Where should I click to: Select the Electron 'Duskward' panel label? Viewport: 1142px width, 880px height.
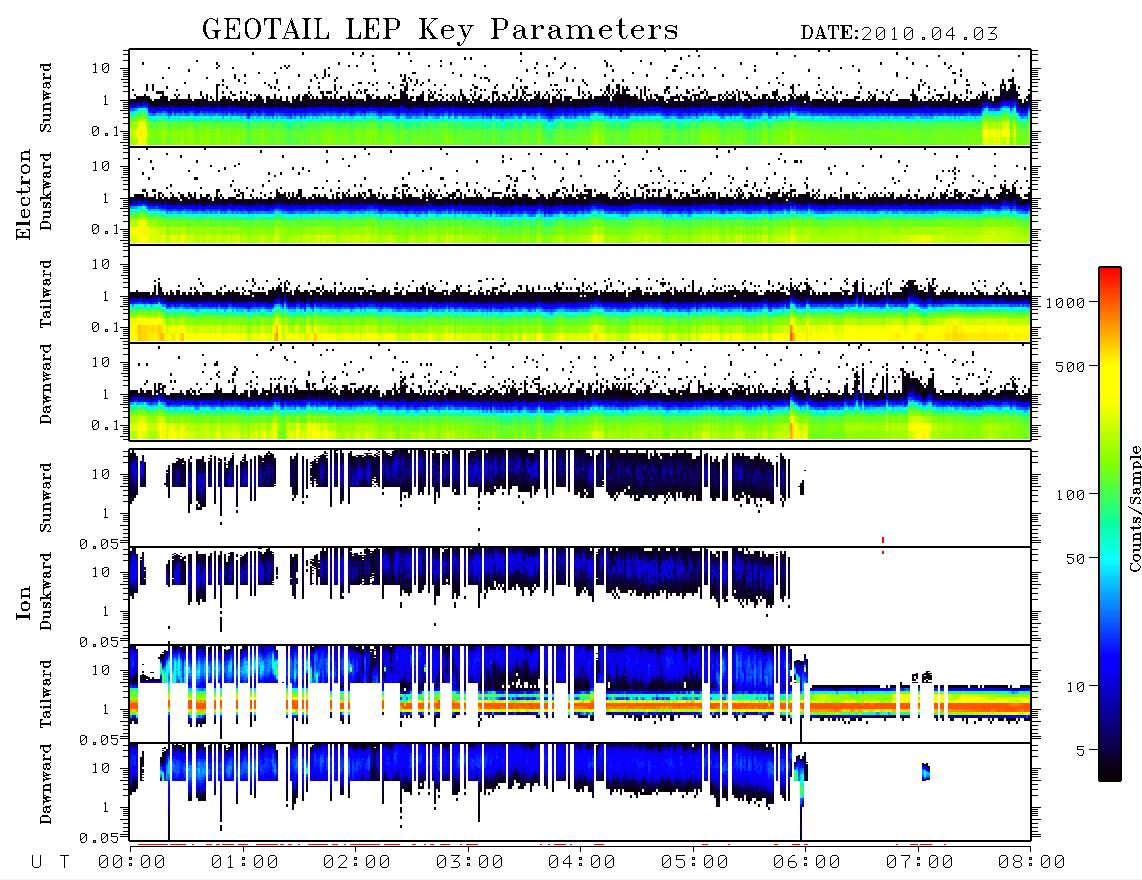coord(46,191)
